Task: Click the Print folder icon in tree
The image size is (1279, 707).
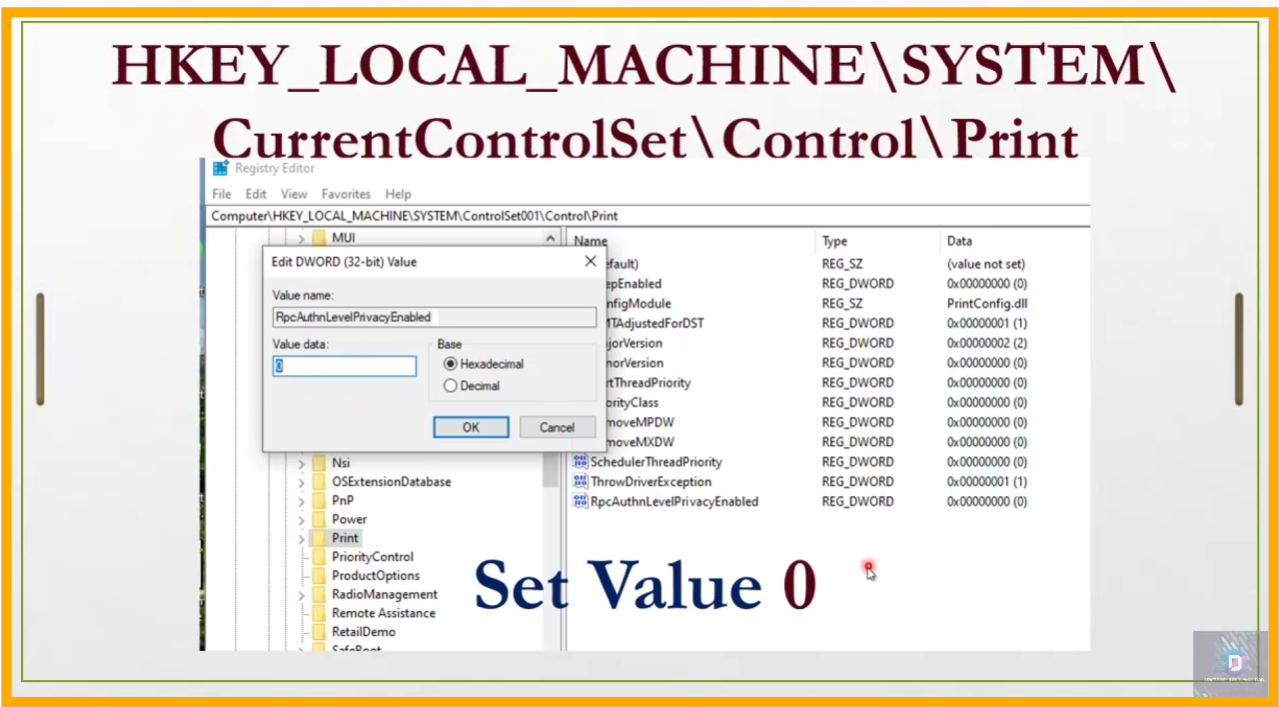Action: 319,538
